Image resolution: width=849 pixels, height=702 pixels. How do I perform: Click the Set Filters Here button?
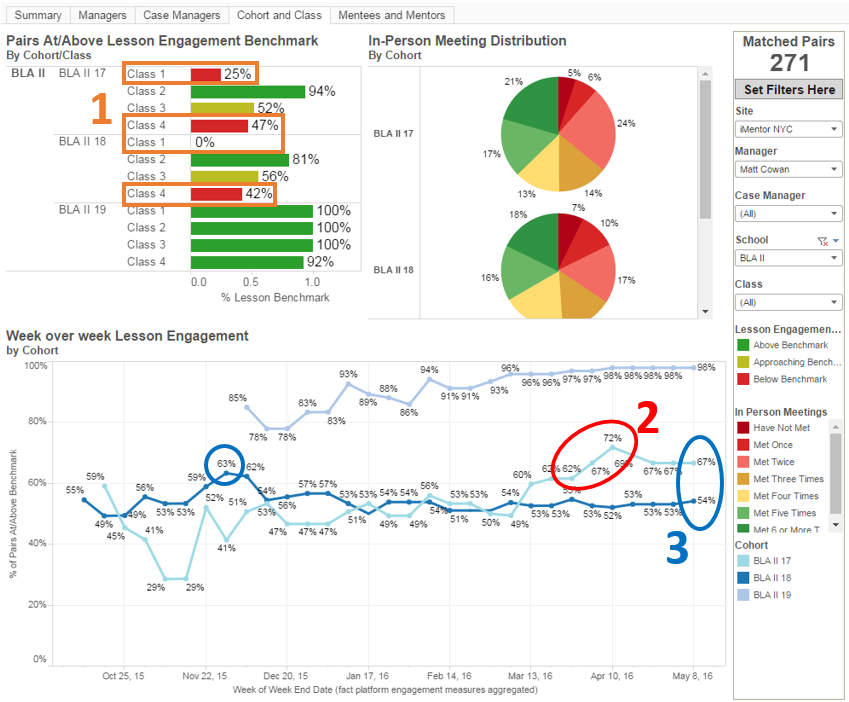point(789,89)
